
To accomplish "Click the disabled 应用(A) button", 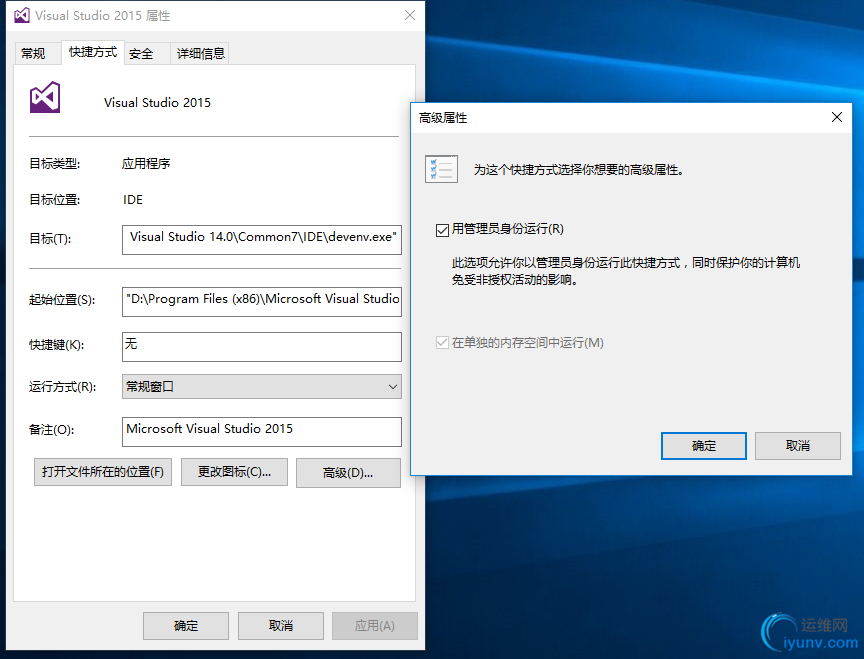I will [375, 626].
